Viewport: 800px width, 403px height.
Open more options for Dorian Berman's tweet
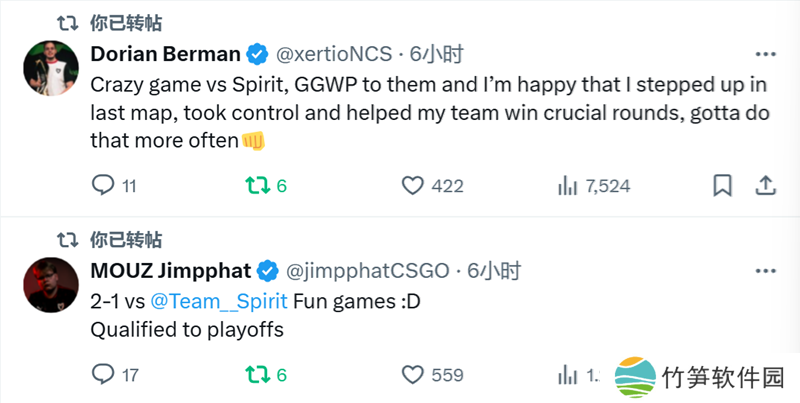[765, 53]
